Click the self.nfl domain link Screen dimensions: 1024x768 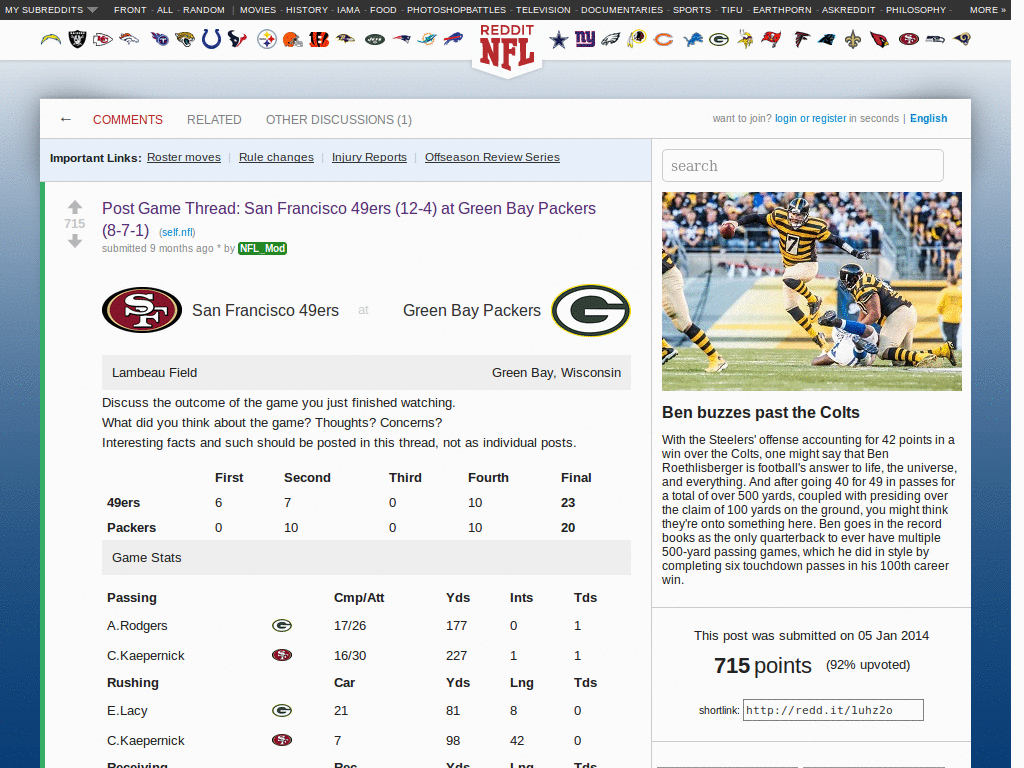point(177,232)
